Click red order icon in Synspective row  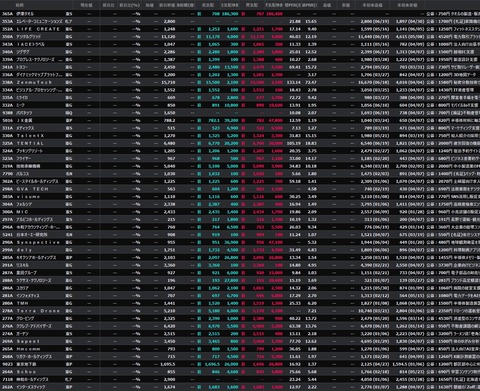tap(243, 242)
